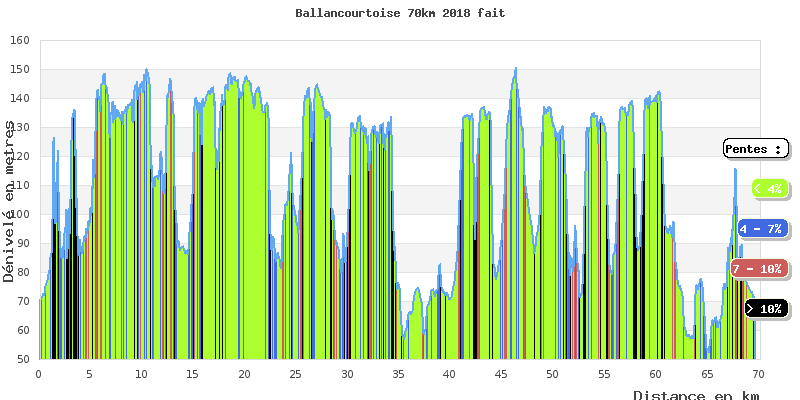Screen dimensions: 800x400
Task: Click the 120 elevation axis tick label
Action: (x=19, y=157)
